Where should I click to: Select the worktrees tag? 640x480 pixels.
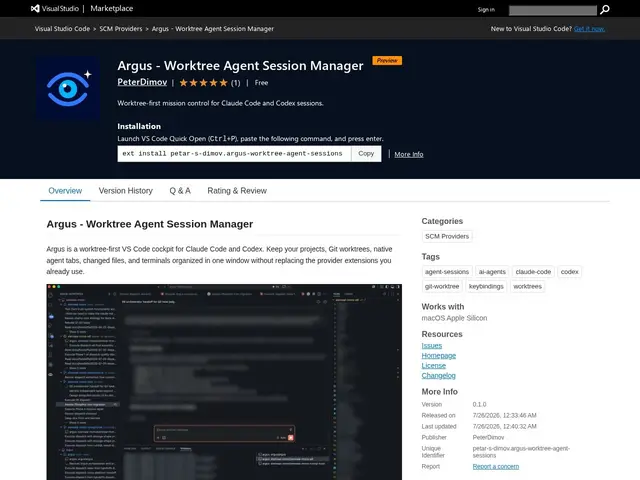tap(527, 287)
